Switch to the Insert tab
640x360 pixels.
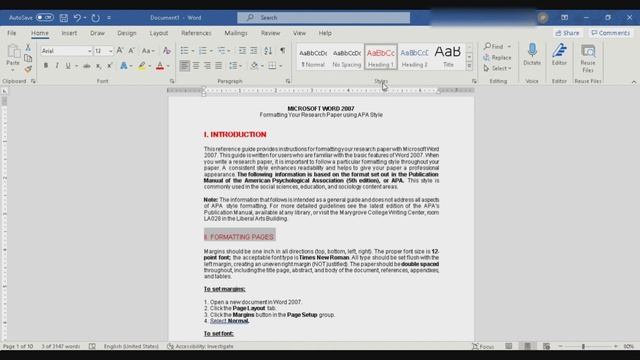pyautogui.click(x=69, y=33)
